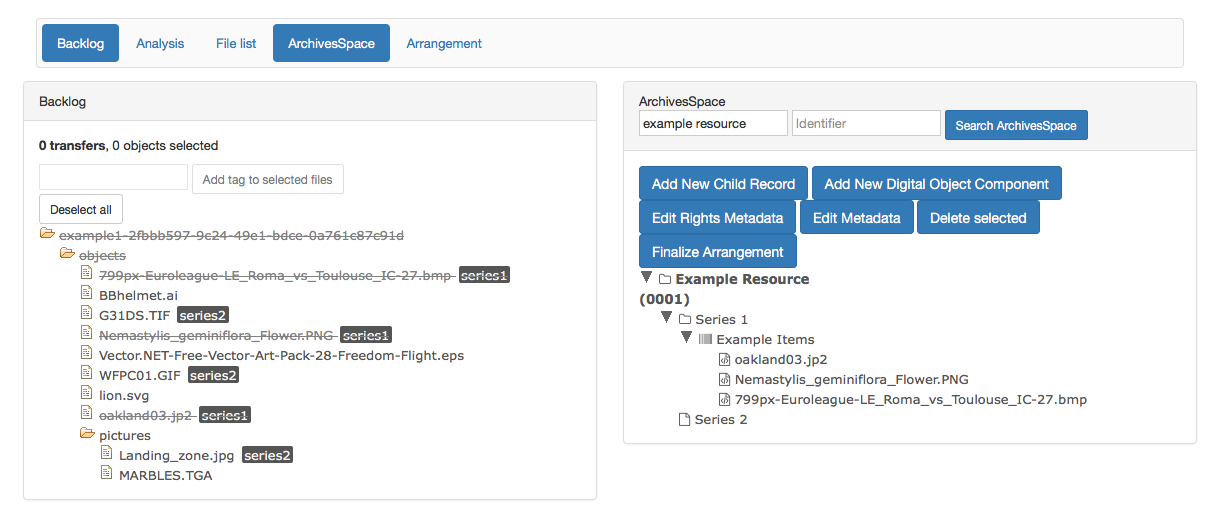Click the file icon beside lion.svg
1220x518 pixels.
[88, 395]
